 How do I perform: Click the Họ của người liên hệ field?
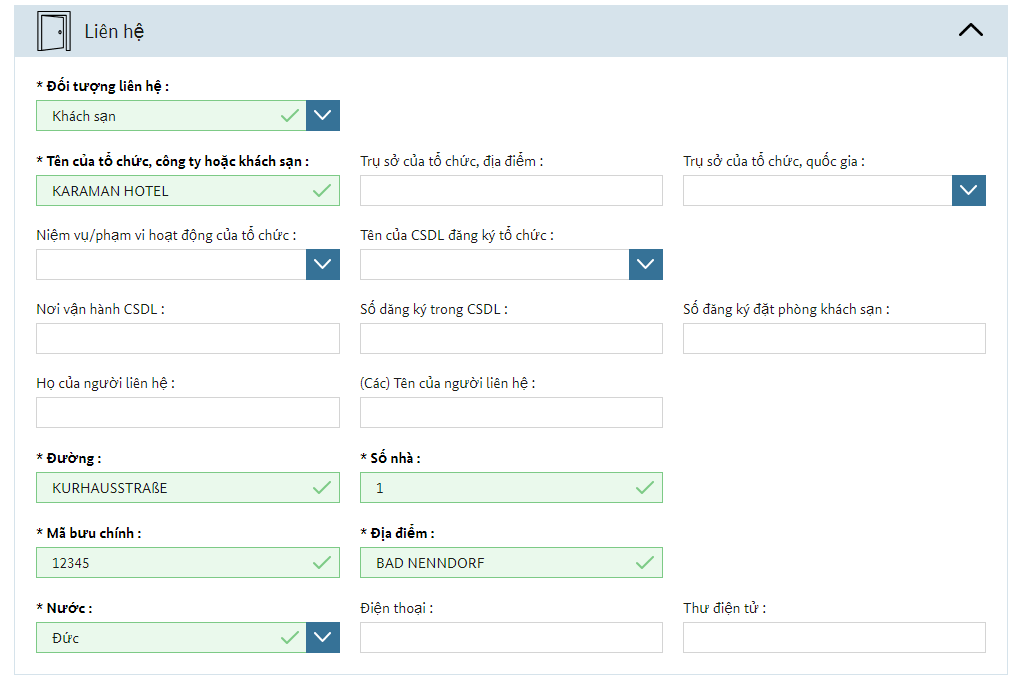187,413
